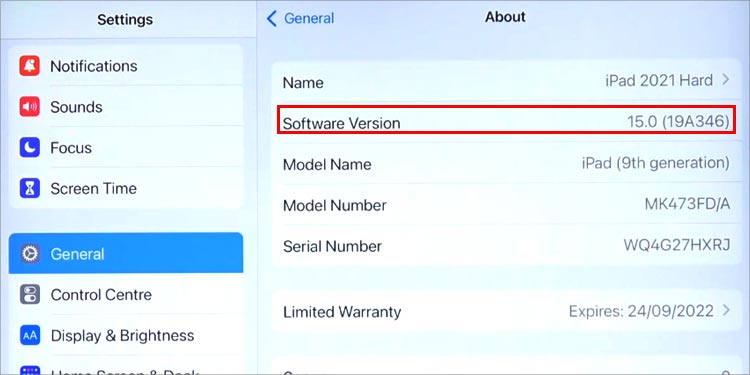Tap the Control Centre switches icon
750x375 pixels.
30,295
